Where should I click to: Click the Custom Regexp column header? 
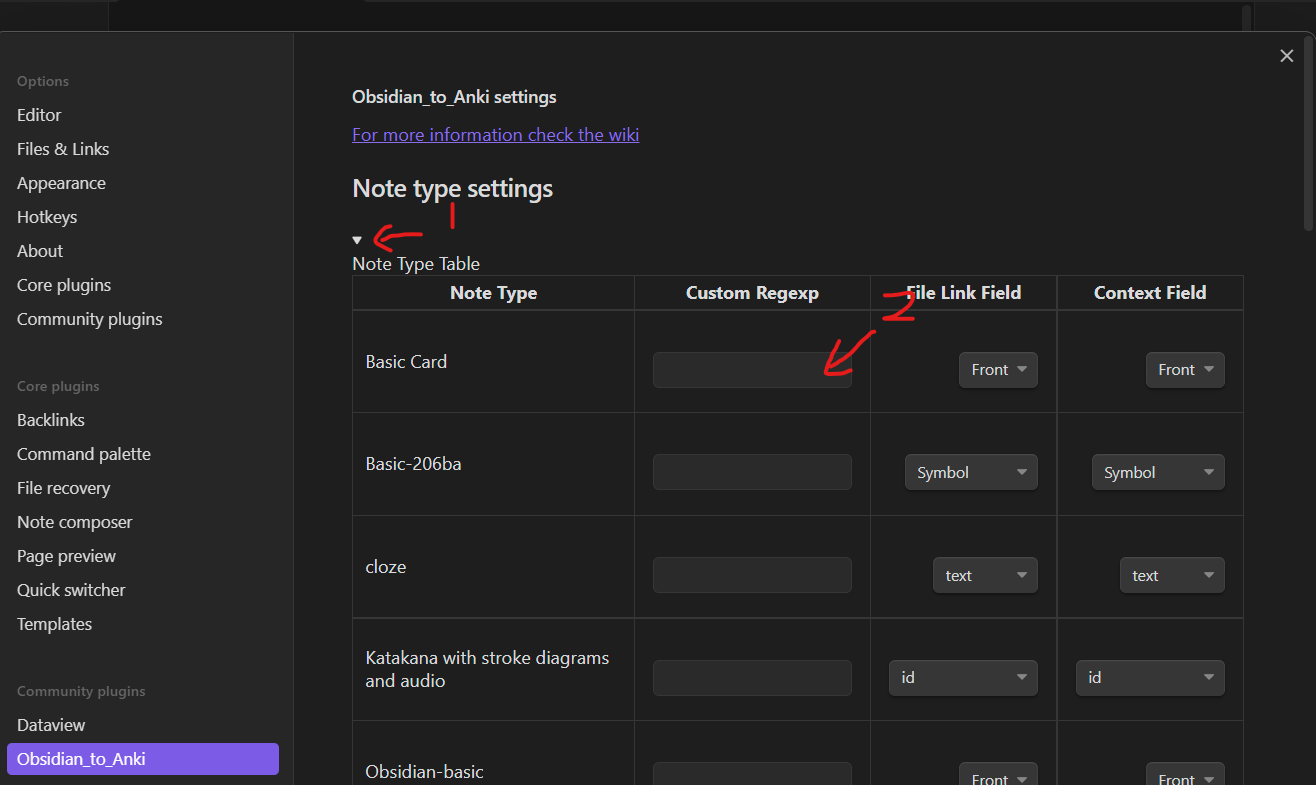pyautogui.click(x=752, y=293)
